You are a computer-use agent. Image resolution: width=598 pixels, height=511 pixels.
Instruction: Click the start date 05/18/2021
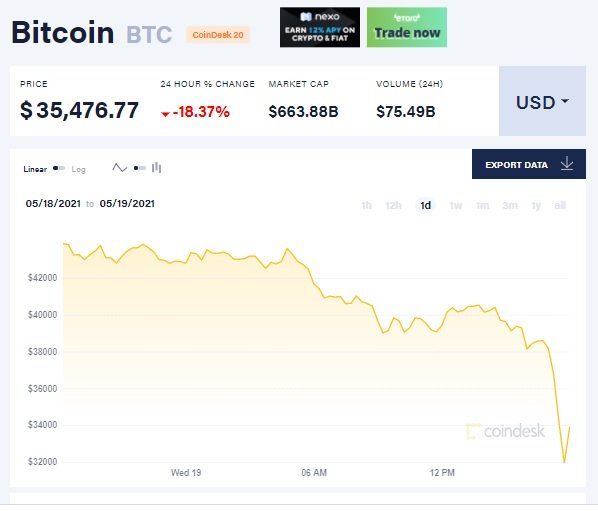[53, 204]
